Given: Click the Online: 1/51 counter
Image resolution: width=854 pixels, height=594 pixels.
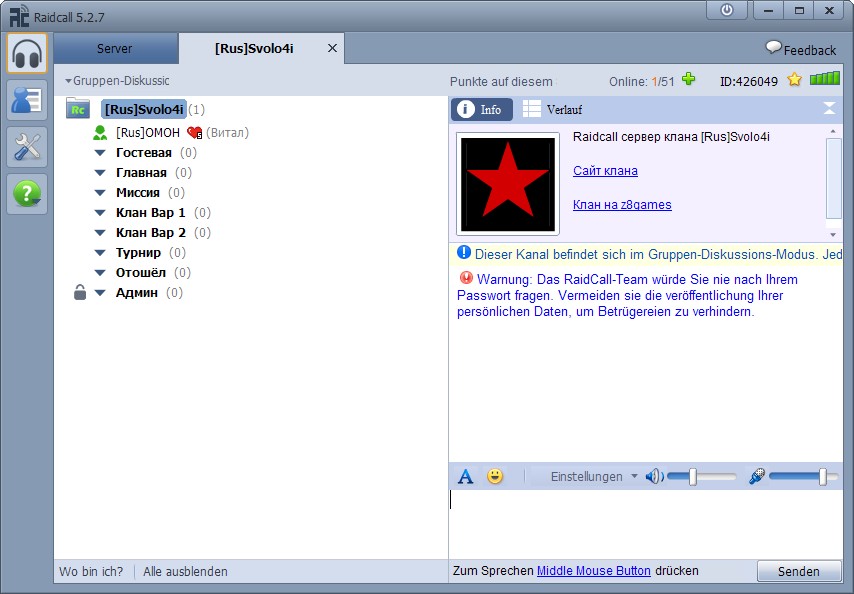Looking at the screenshot, I should coord(642,82).
